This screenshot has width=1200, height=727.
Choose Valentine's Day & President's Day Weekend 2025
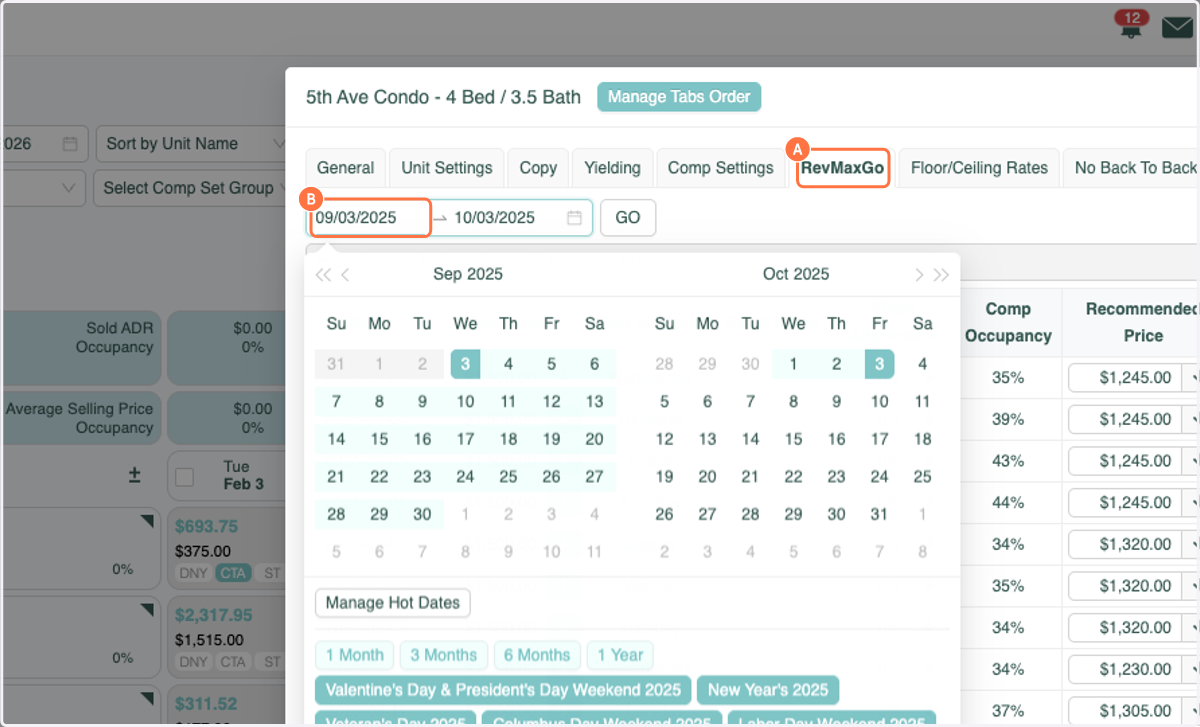tap(503, 690)
